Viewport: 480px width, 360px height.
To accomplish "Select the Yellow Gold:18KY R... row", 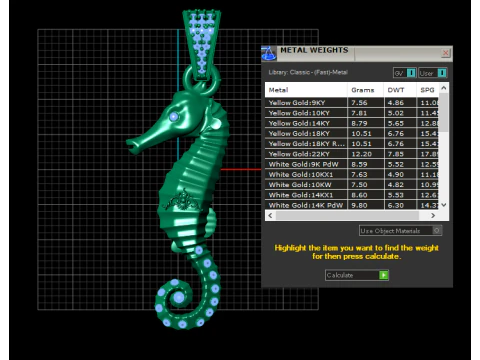I will (352, 144).
